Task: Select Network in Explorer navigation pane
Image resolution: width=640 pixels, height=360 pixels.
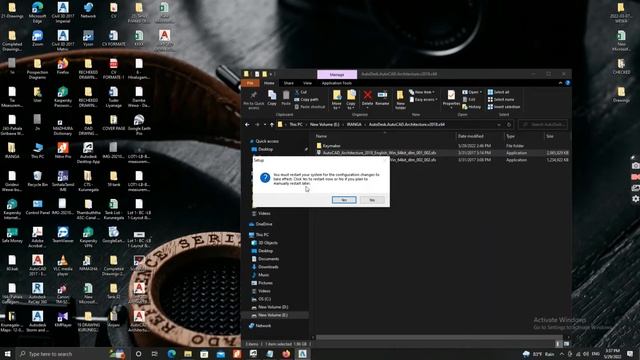Action: pos(263,326)
